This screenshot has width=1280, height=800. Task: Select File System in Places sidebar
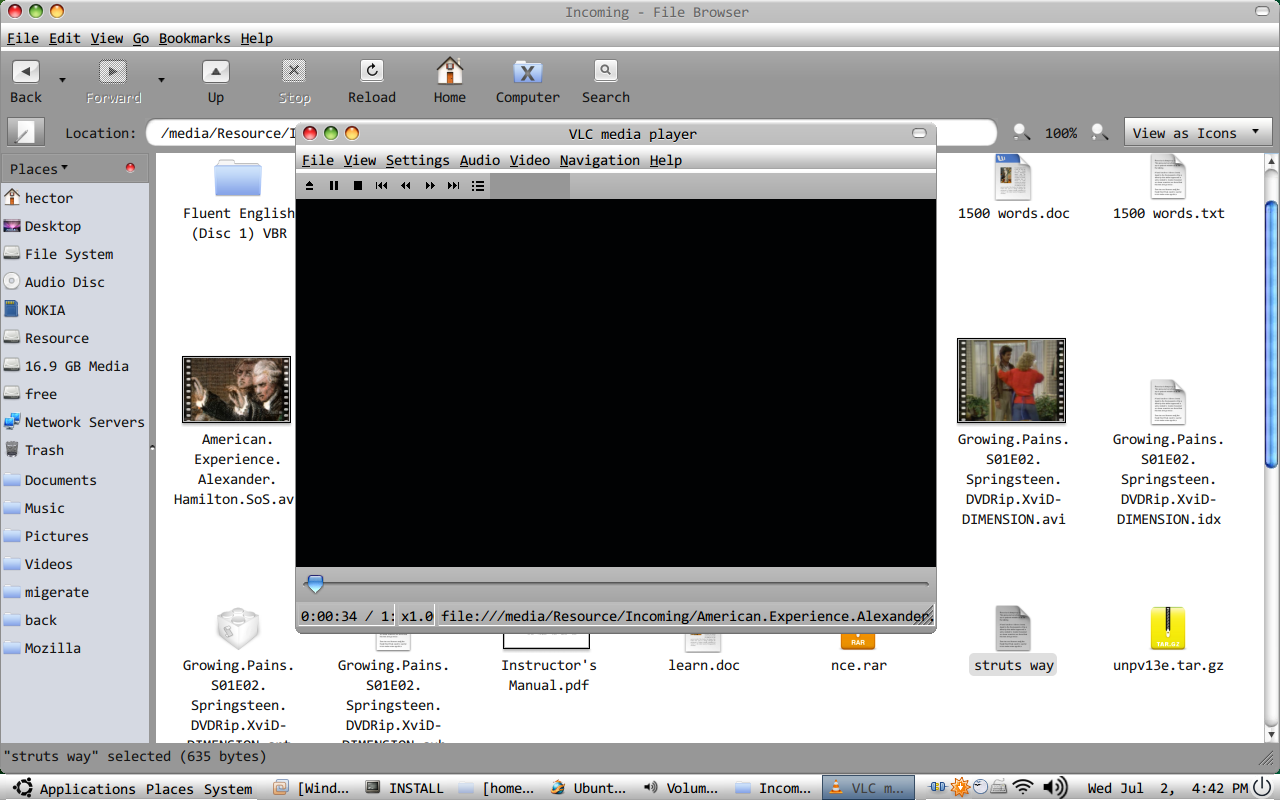pyautogui.click(x=75, y=254)
